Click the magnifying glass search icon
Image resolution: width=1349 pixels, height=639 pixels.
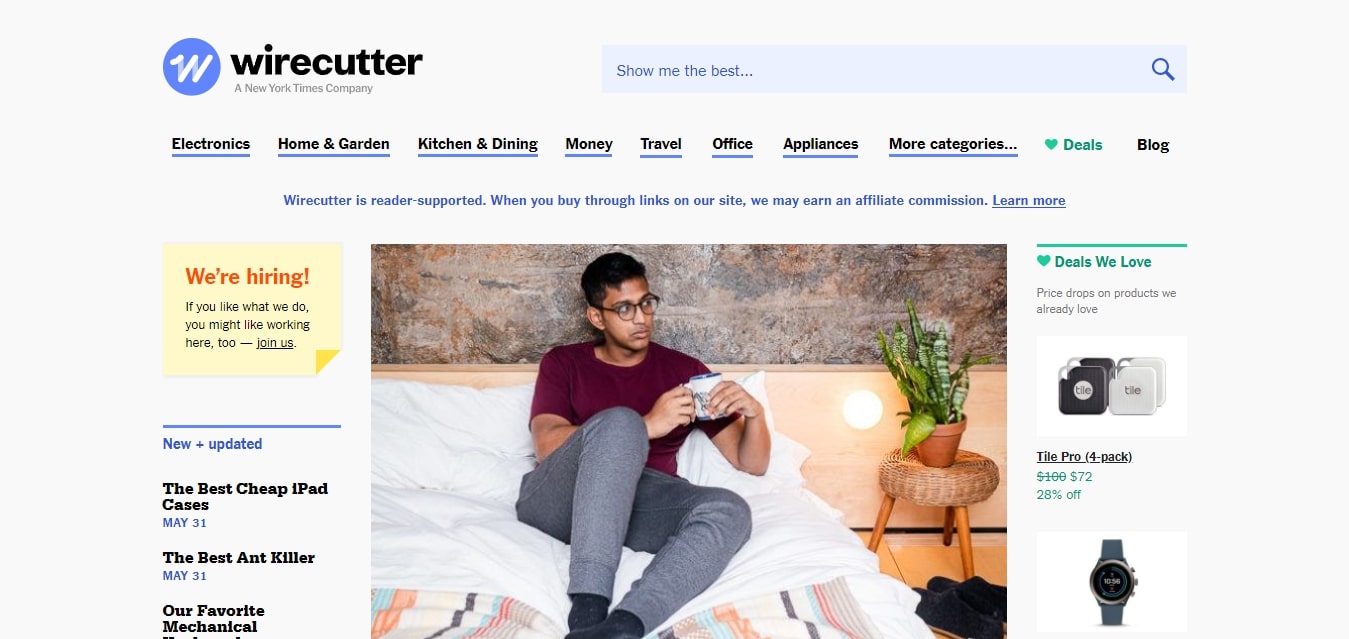pos(1162,69)
